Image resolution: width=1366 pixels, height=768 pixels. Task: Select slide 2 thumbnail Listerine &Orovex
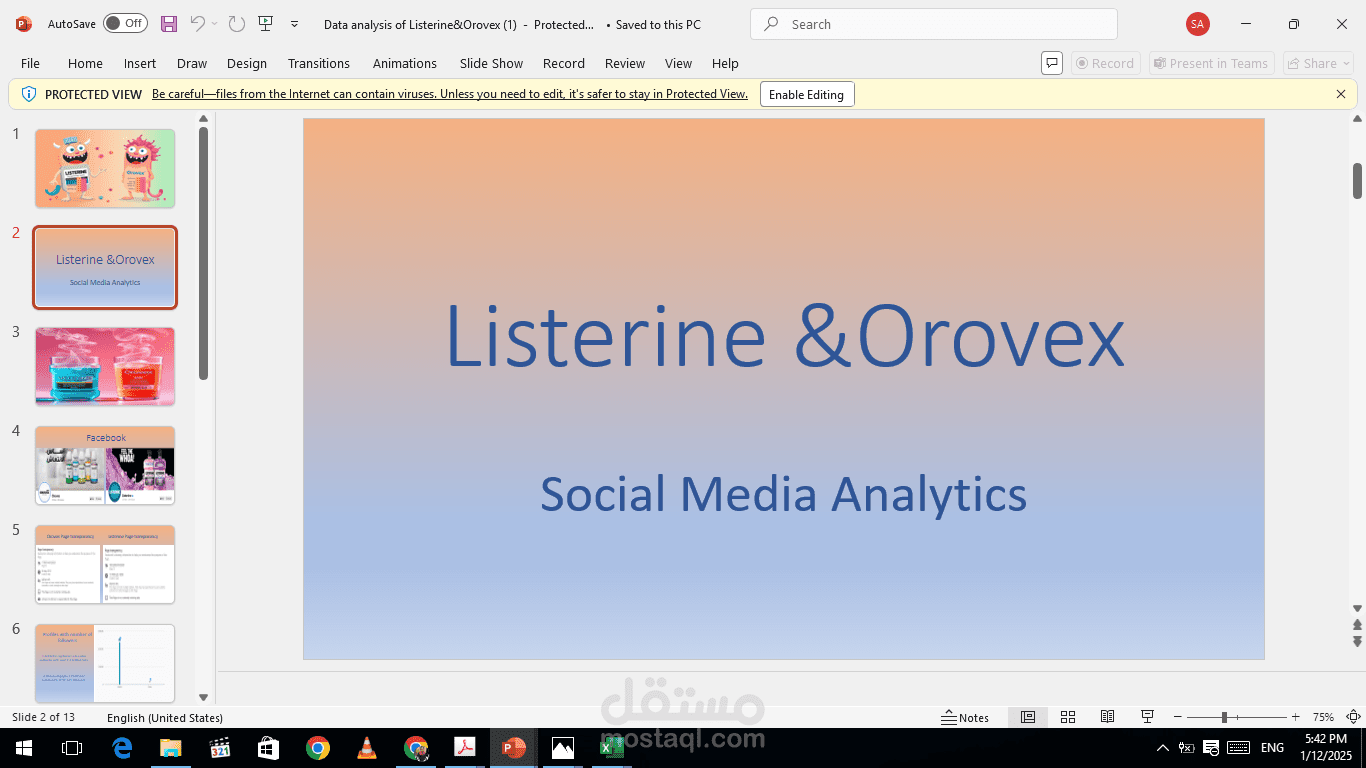click(105, 267)
